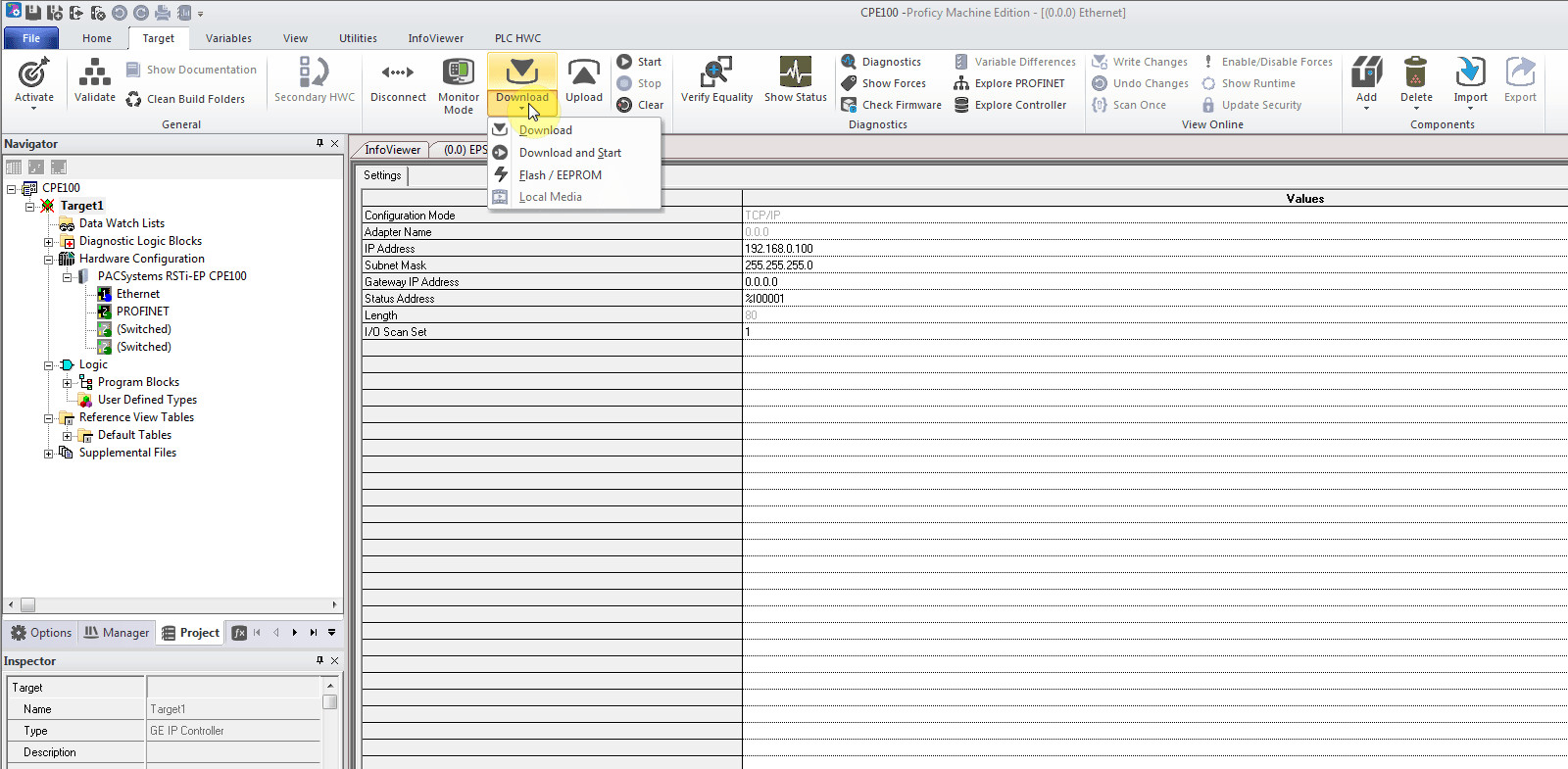Switch to the View ribbon tab
The height and width of the screenshot is (769, 1568).
tap(295, 38)
